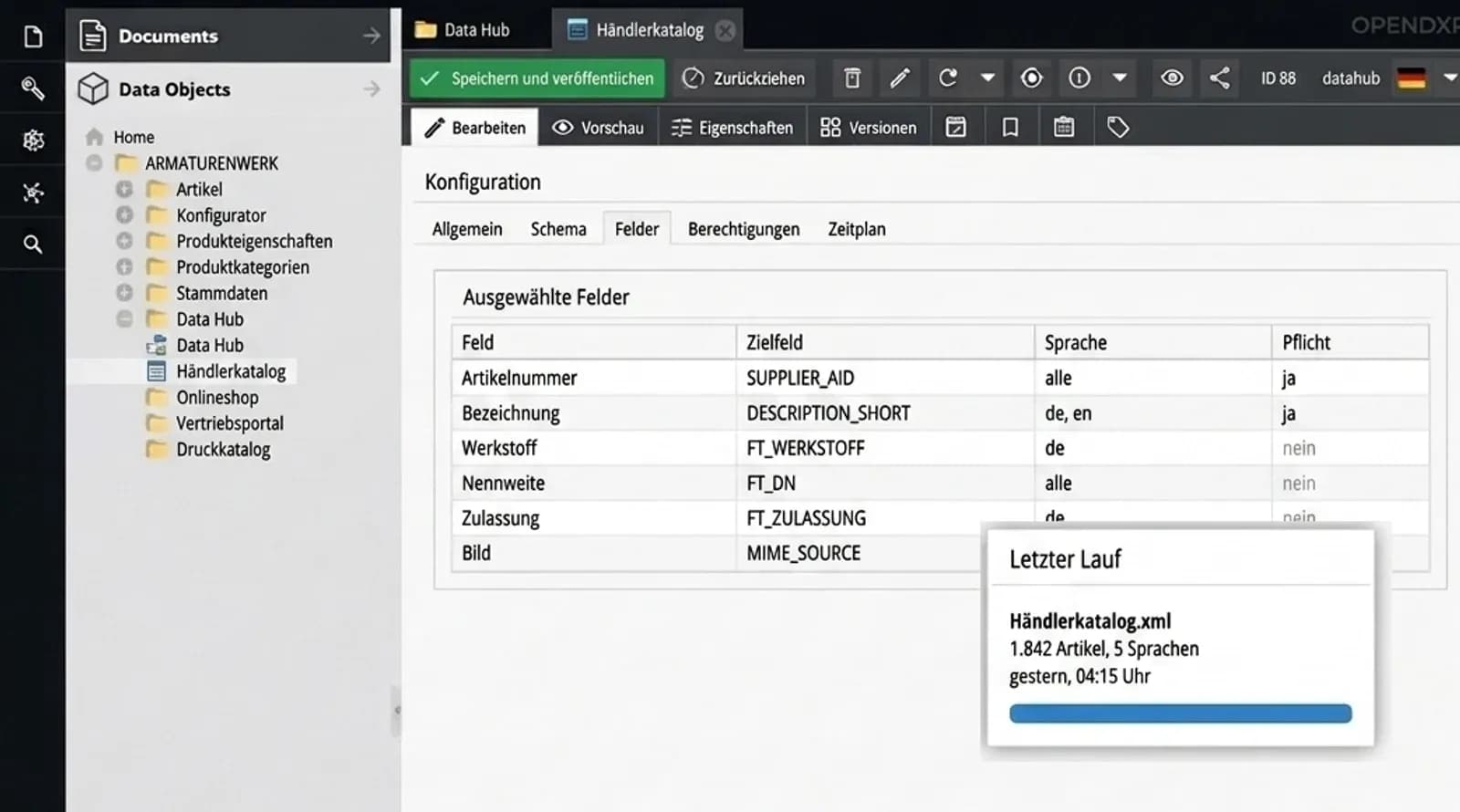Open the settings gear sidebar icon
Image resolution: width=1460 pixels, height=812 pixels.
pyautogui.click(x=33, y=140)
